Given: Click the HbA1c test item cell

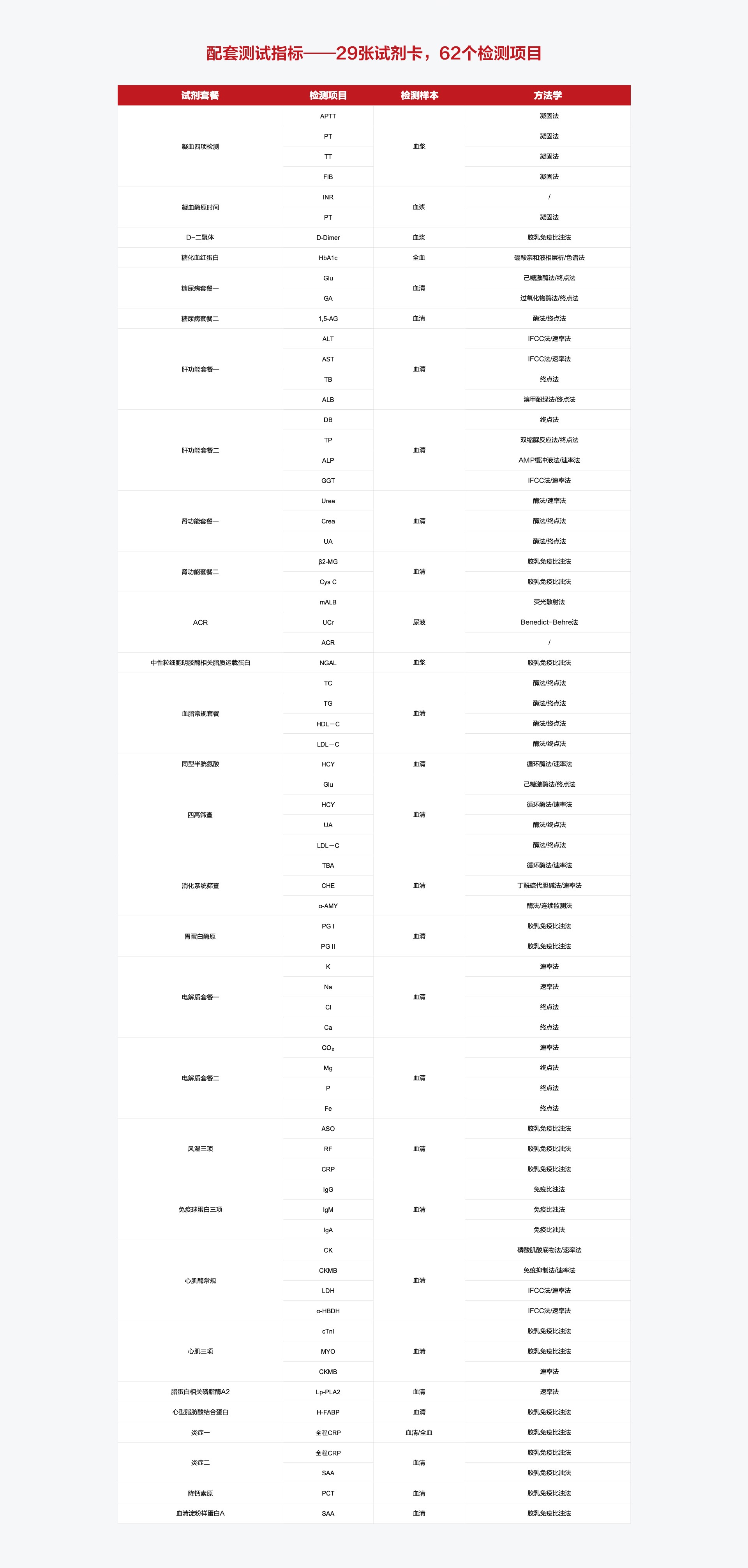Looking at the screenshot, I should point(328,258).
